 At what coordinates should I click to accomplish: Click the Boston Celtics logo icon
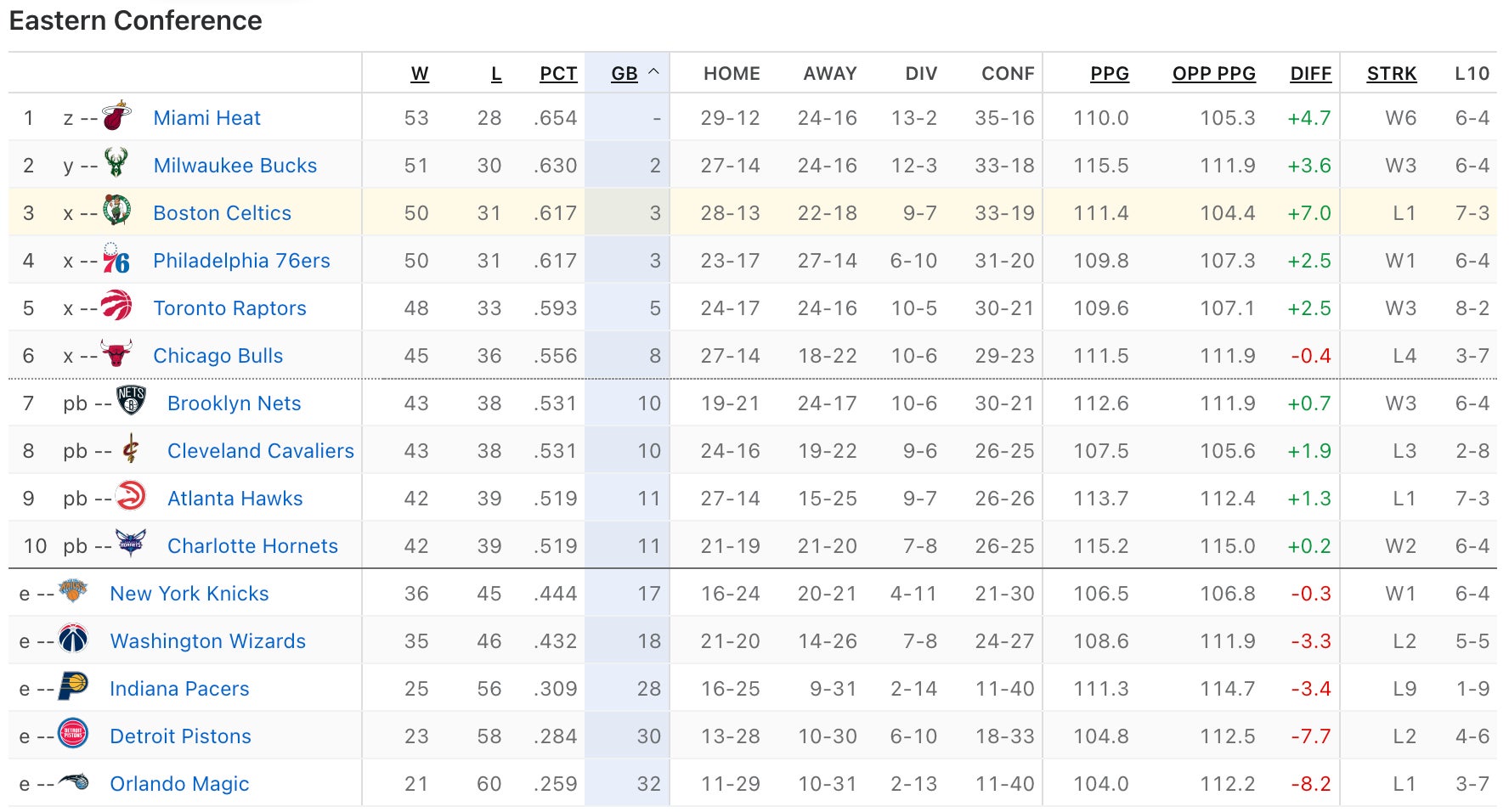[x=116, y=210]
